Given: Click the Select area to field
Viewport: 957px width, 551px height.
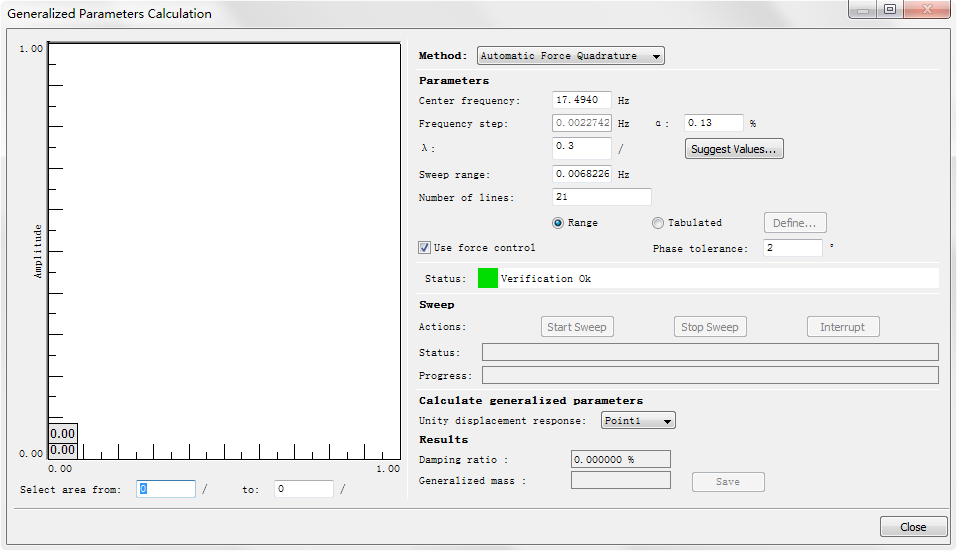Looking at the screenshot, I should click(303, 489).
